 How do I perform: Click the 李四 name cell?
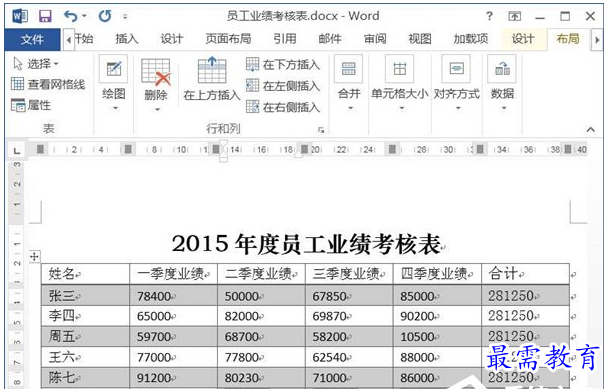click(85, 316)
